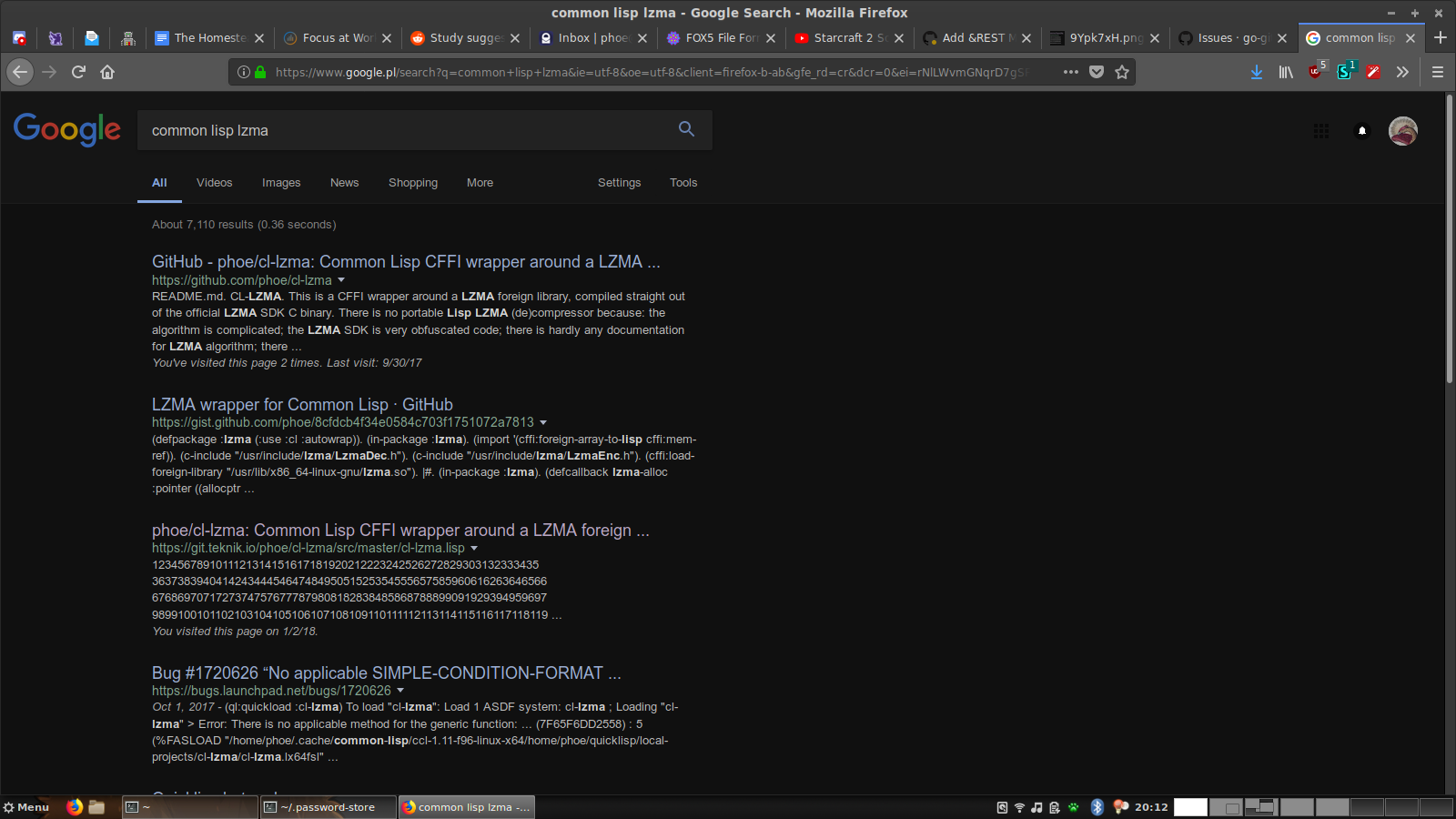1456x819 pixels.
Task: Go back to the previous page
Action: 21,72
